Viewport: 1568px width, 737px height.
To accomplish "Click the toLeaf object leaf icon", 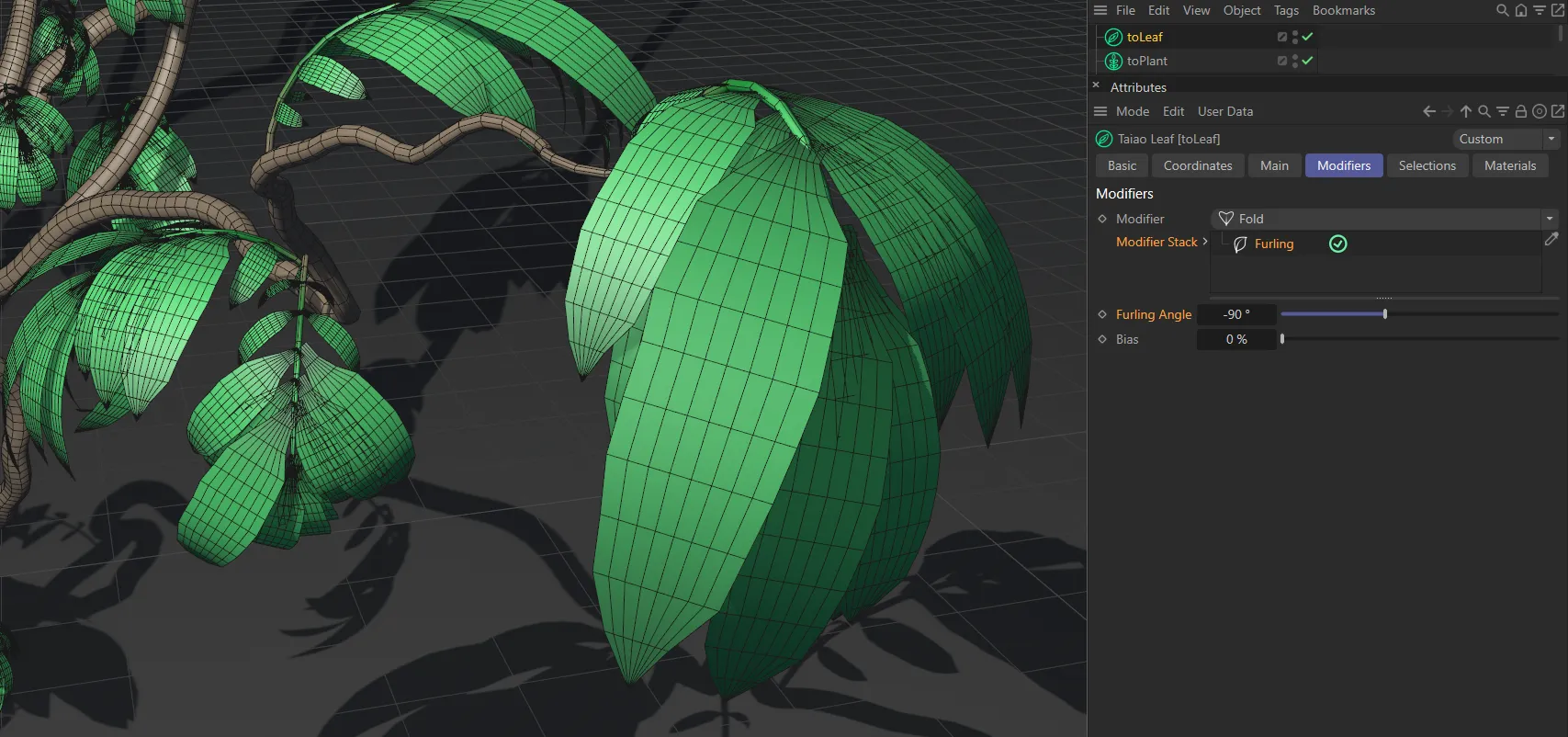I will pyautogui.click(x=1113, y=37).
